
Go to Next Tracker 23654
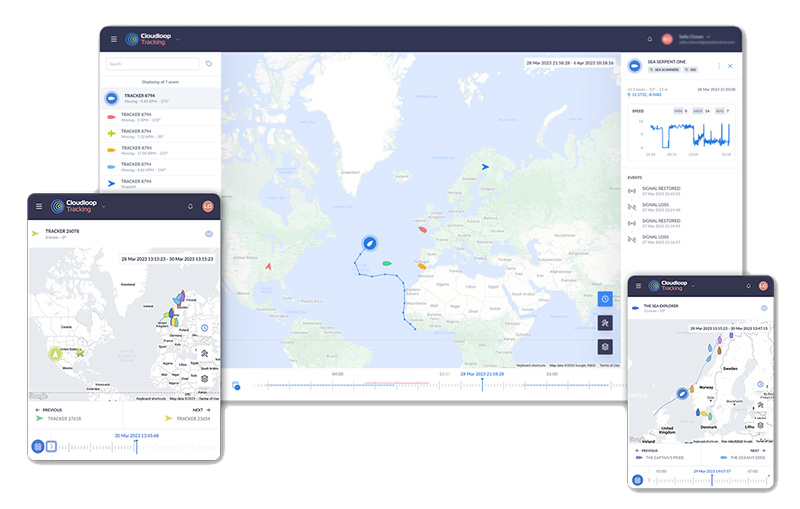[x=188, y=415]
